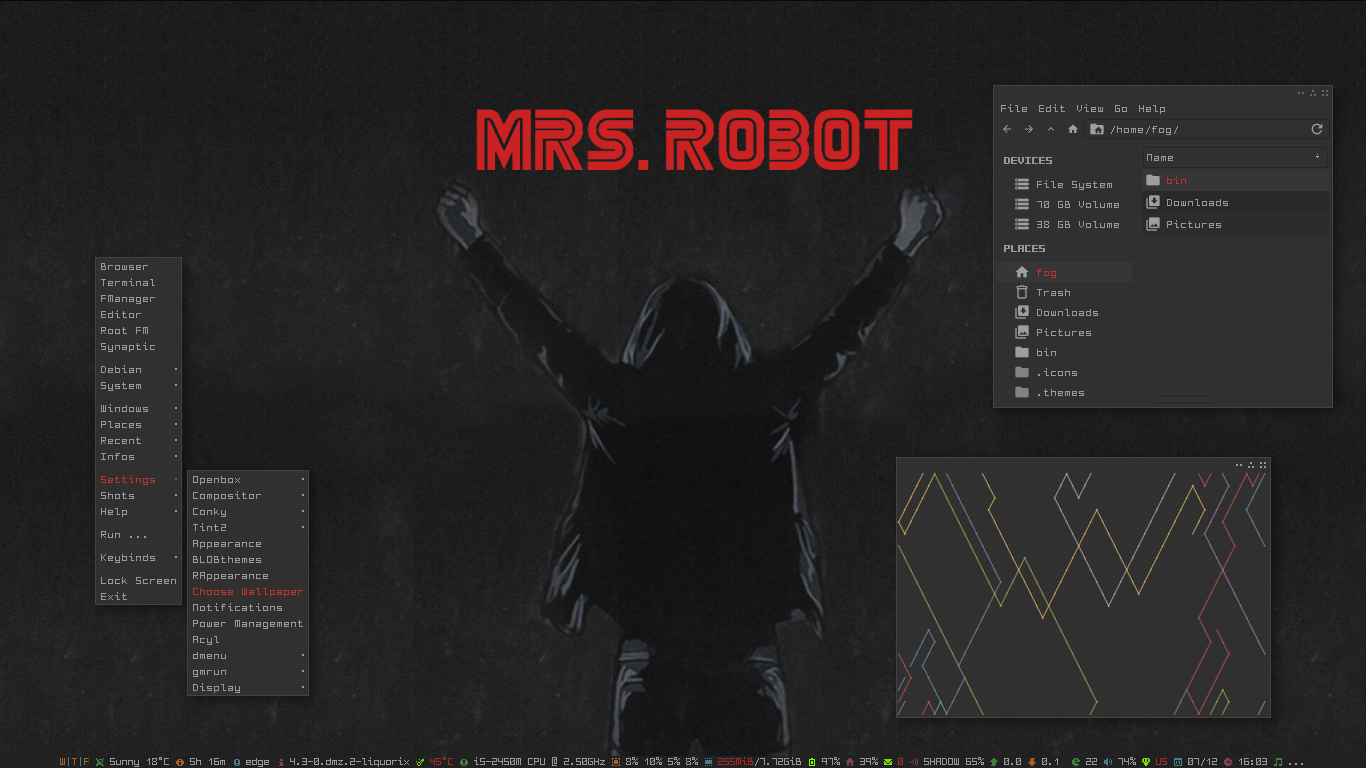Open the 70 GB Volume device
The image size is (1366, 768).
1077,205
